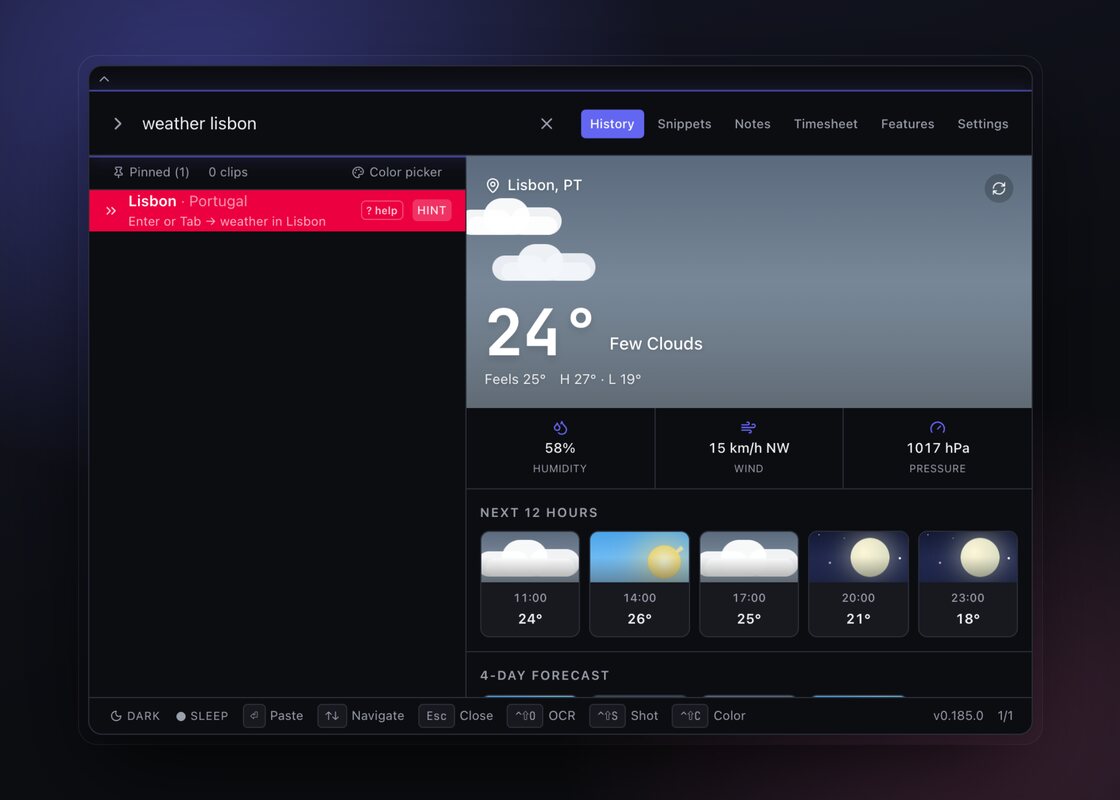This screenshot has width=1120, height=800.
Task: Click the '15 km/h NW' wind value
Action: [749, 448]
